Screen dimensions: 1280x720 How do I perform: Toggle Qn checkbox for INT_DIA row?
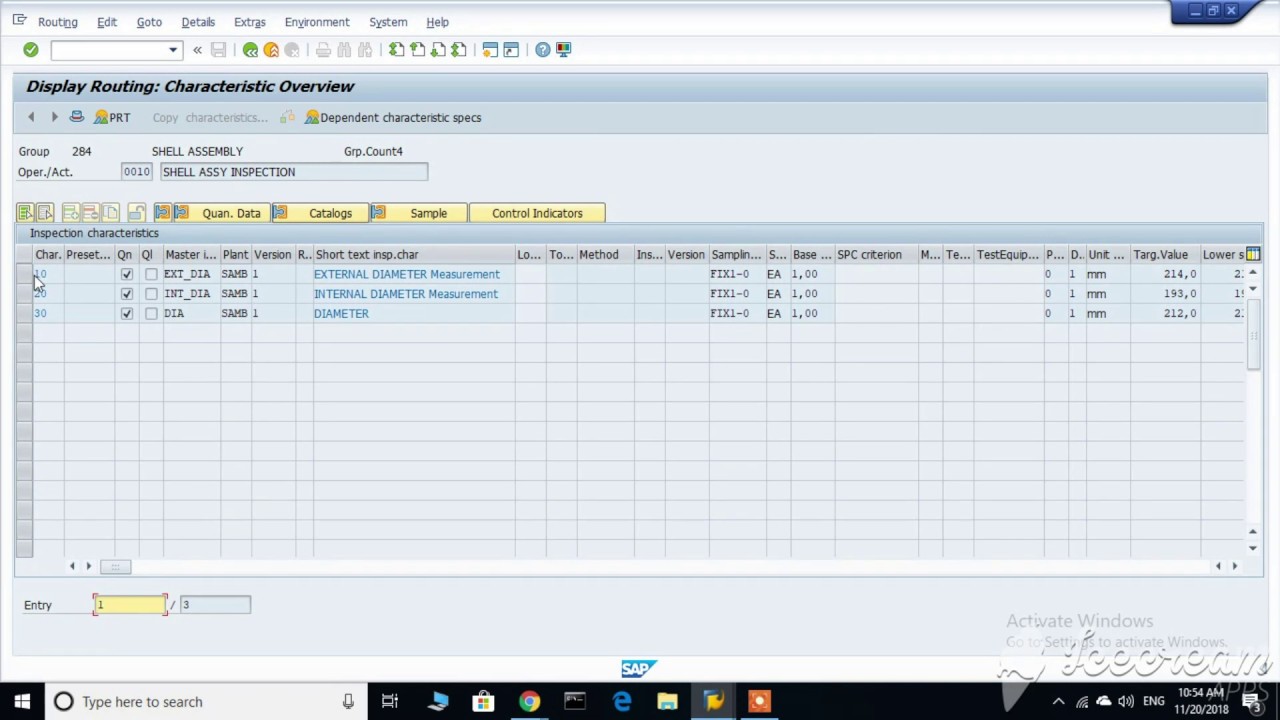point(126,294)
